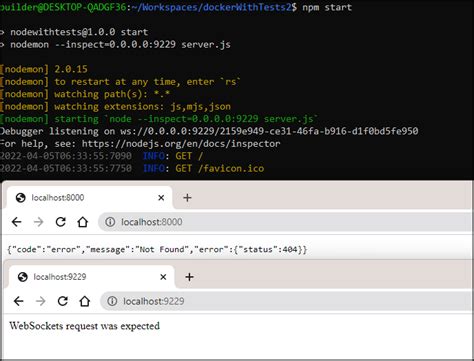Select the localhost:9229 tab
474x361 pixels.
pos(91,277)
